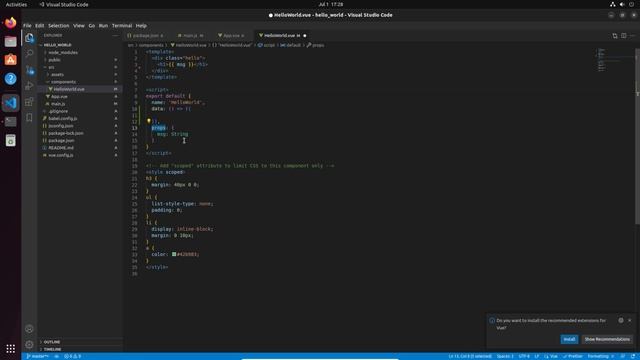
Task: Open Files from the Ubuntu dock
Action: click(x=11, y=42)
